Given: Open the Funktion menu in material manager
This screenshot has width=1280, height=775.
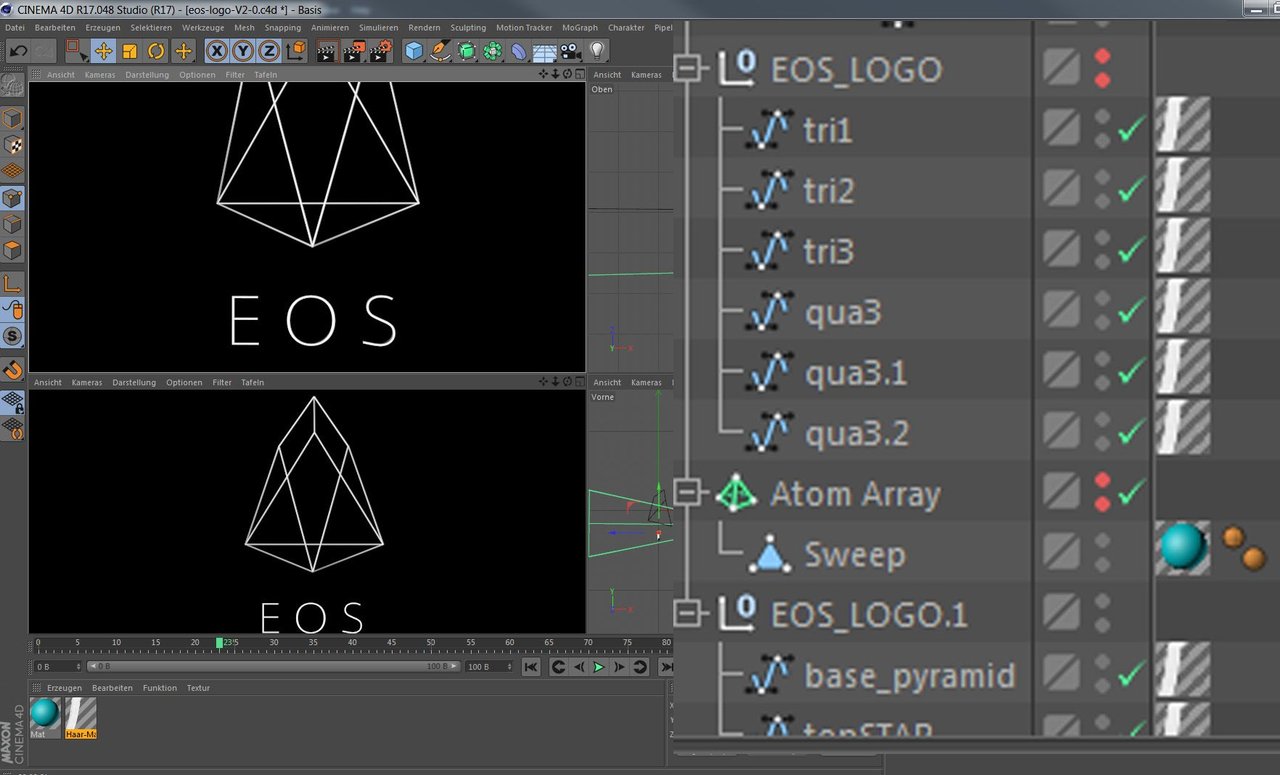Looking at the screenshot, I should (159, 688).
